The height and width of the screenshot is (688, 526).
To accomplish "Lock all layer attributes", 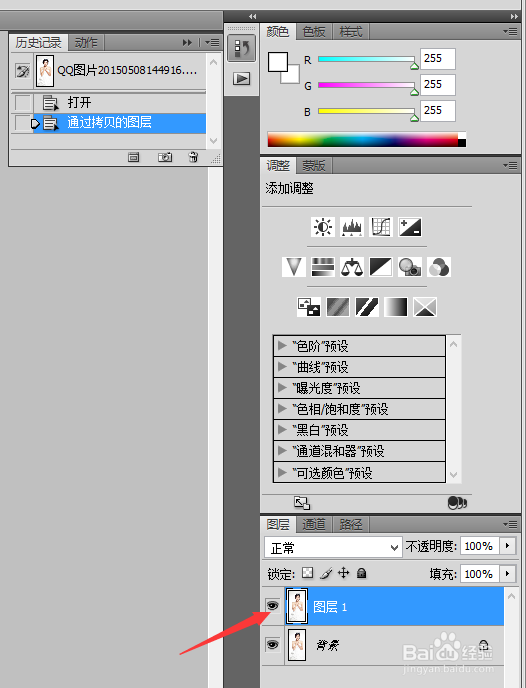I will [361, 573].
